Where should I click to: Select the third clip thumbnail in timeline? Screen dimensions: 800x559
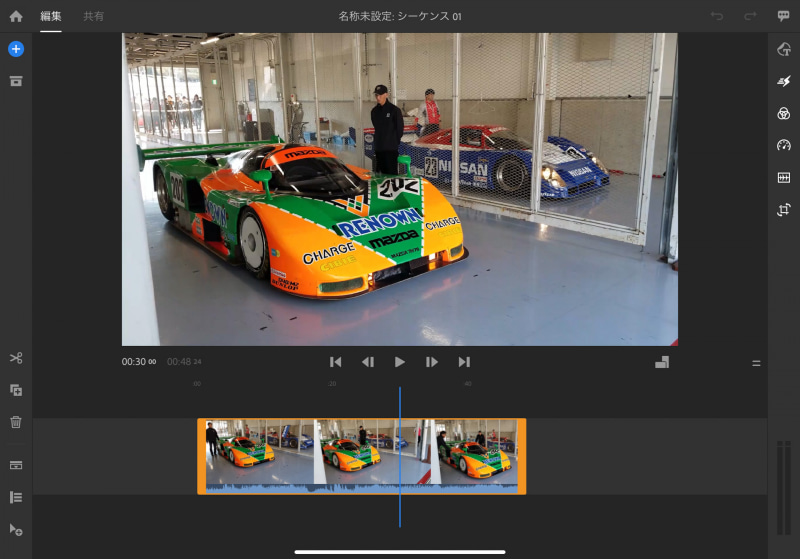pos(474,452)
